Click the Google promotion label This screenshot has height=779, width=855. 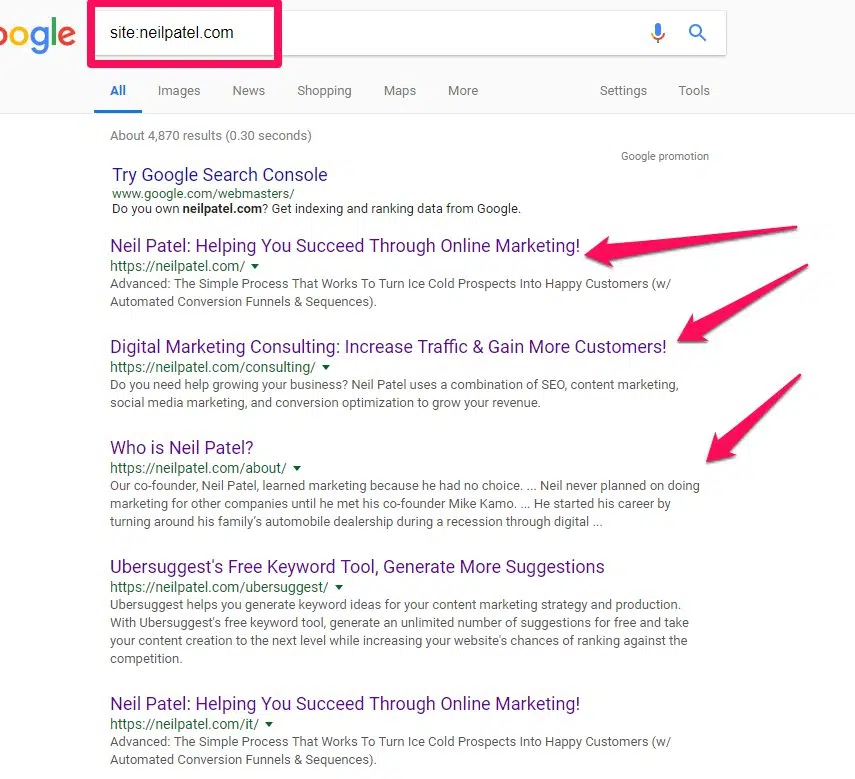click(x=665, y=156)
